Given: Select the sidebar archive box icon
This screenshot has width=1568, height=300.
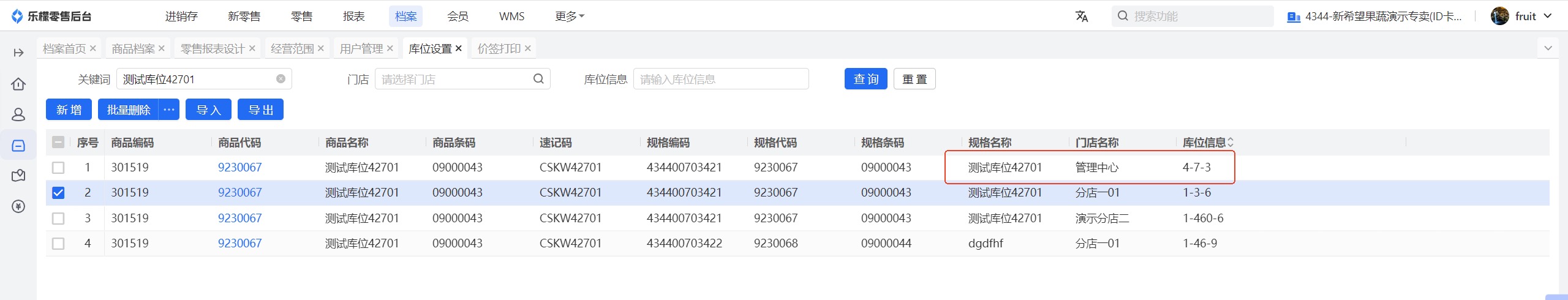Looking at the screenshot, I should click(x=18, y=145).
